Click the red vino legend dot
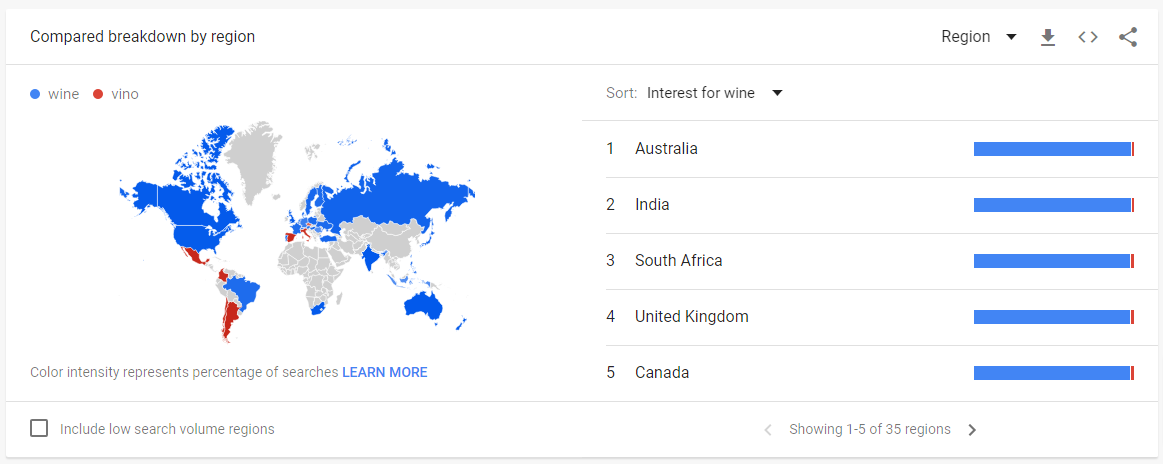1163x464 pixels. [98, 94]
